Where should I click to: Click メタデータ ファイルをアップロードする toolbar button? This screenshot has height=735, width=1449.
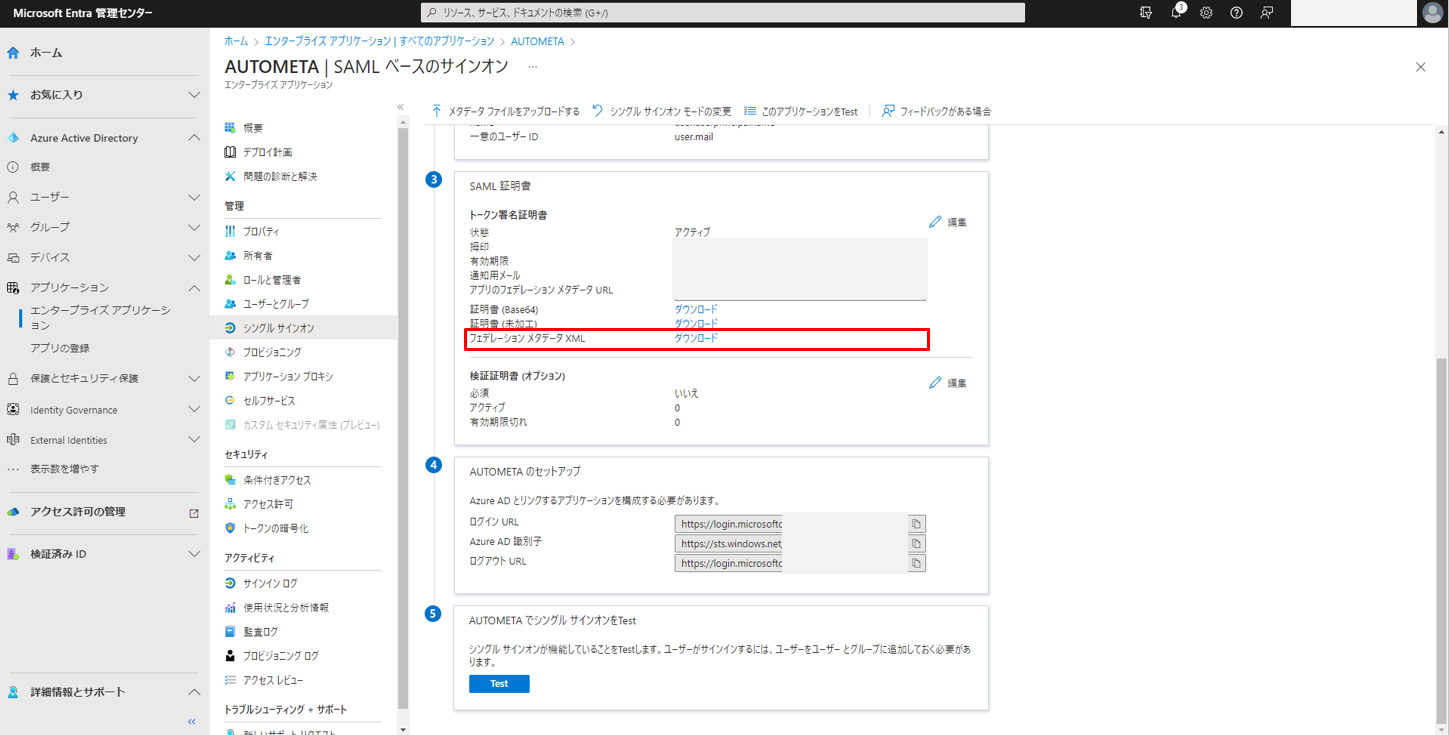pyautogui.click(x=506, y=111)
